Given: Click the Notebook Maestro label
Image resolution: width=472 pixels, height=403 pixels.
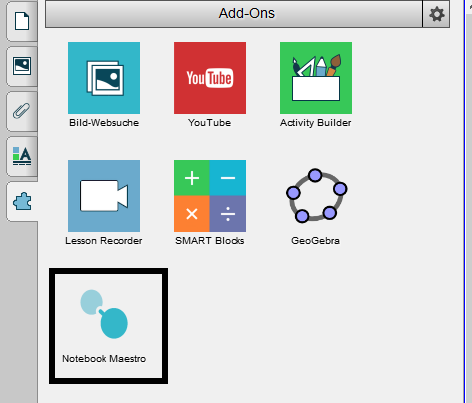Looking at the screenshot, I should tap(104, 359).
